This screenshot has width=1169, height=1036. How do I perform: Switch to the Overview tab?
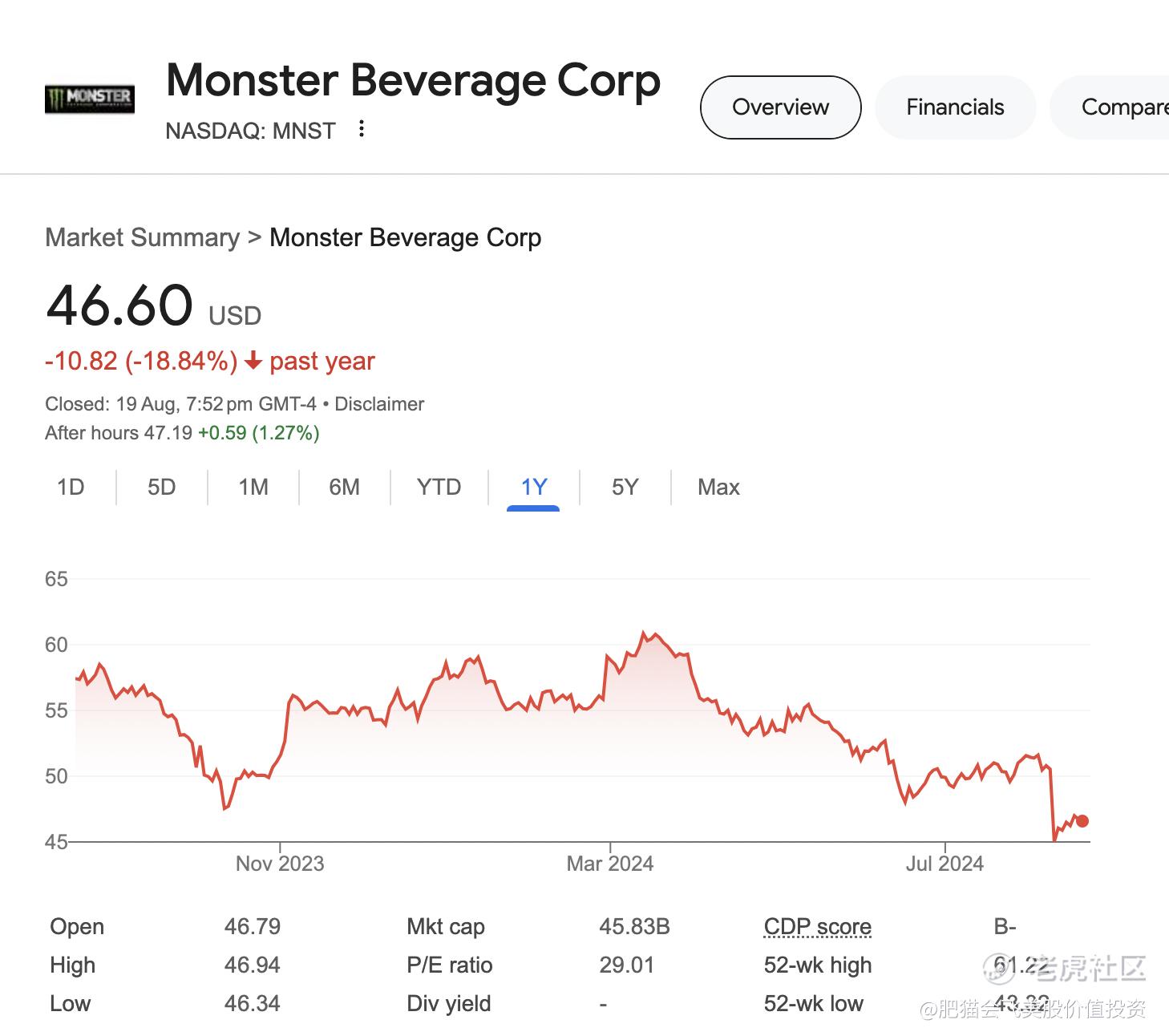pos(780,107)
